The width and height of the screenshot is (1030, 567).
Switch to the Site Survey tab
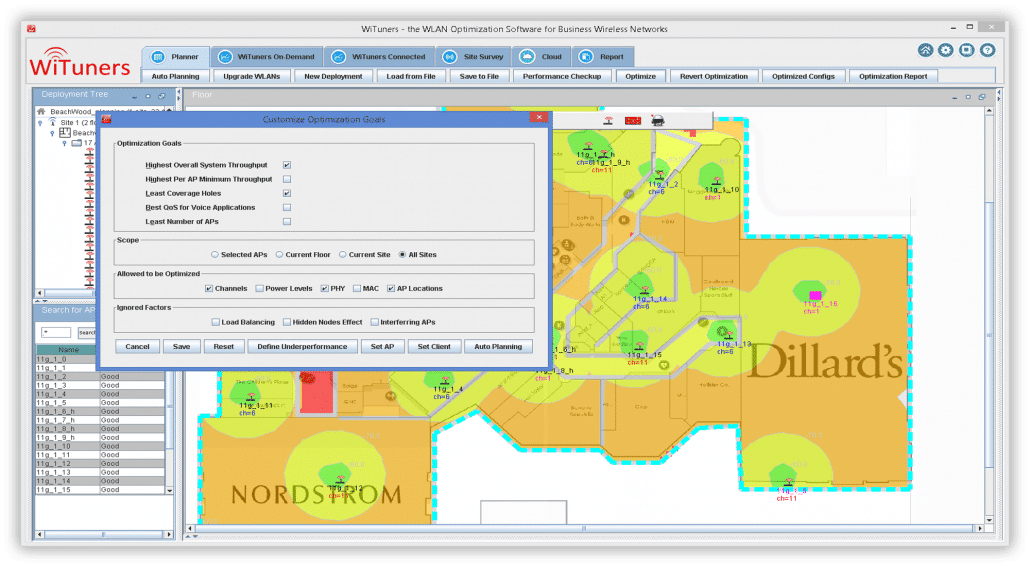(x=473, y=57)
